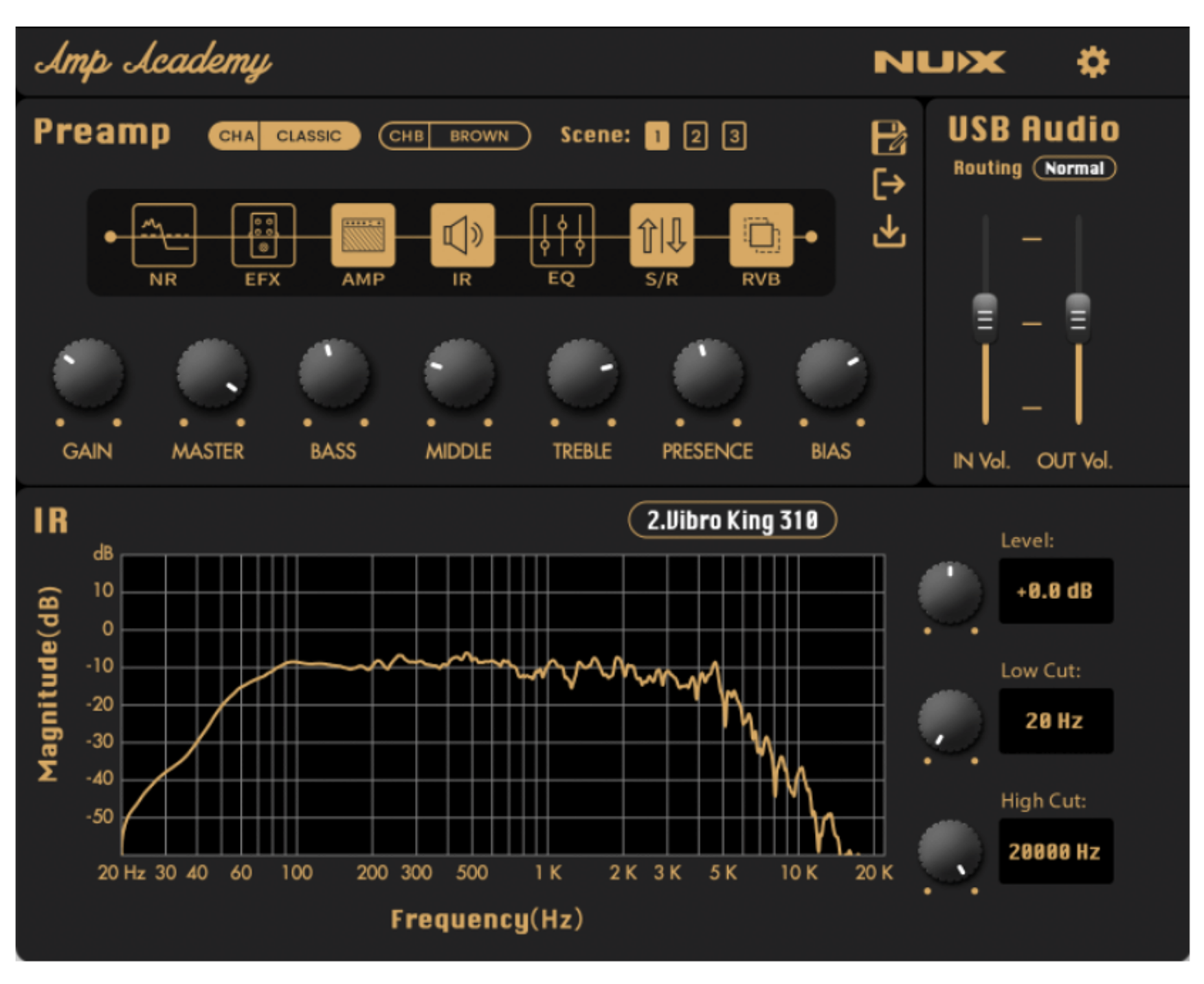The image size is (1204, 984).
Task: Select the CHB BROWN channel button
Action: (454, 136)
